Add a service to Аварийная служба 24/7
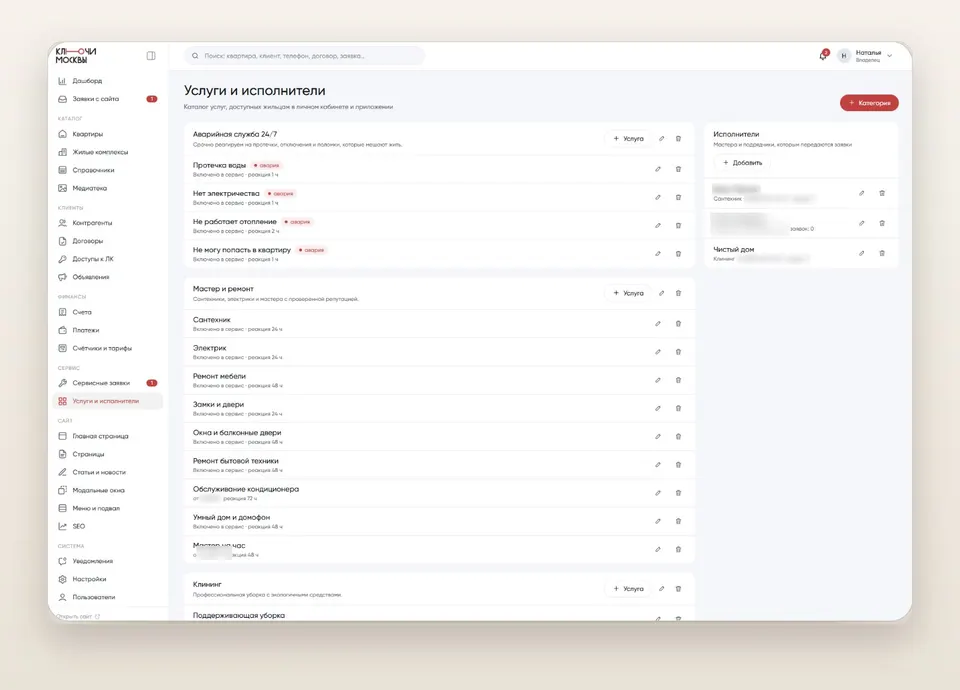 pyautogui.click(x=629, y=139)
